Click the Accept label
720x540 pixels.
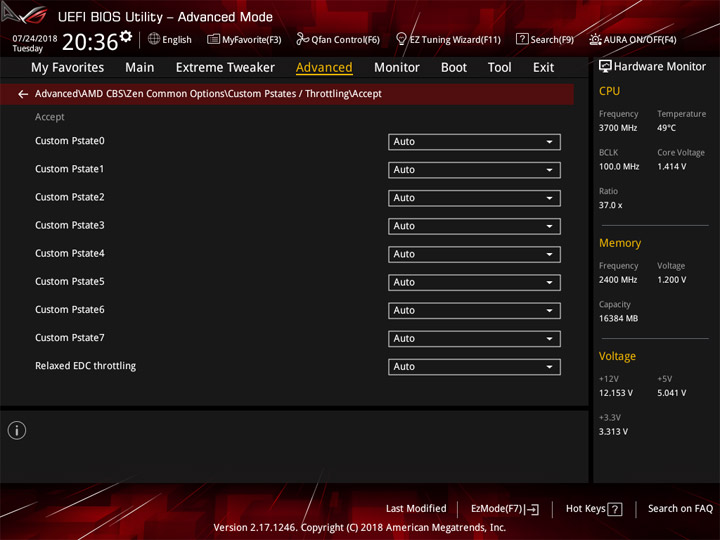pos(50,117)
